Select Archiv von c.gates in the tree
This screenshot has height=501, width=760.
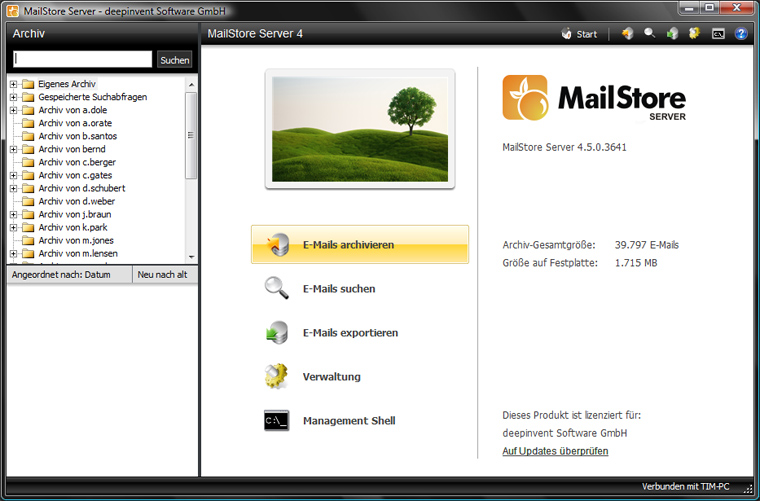click(x=75, y=175)
